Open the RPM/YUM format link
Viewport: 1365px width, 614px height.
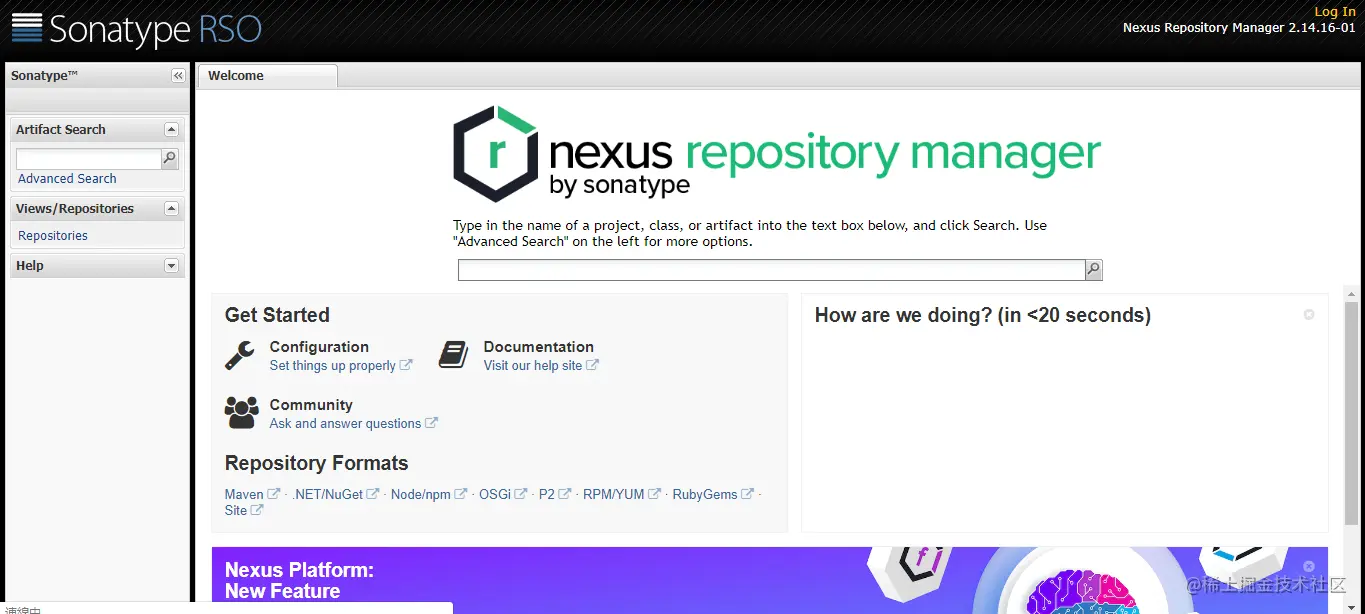(x=614, y=494)
